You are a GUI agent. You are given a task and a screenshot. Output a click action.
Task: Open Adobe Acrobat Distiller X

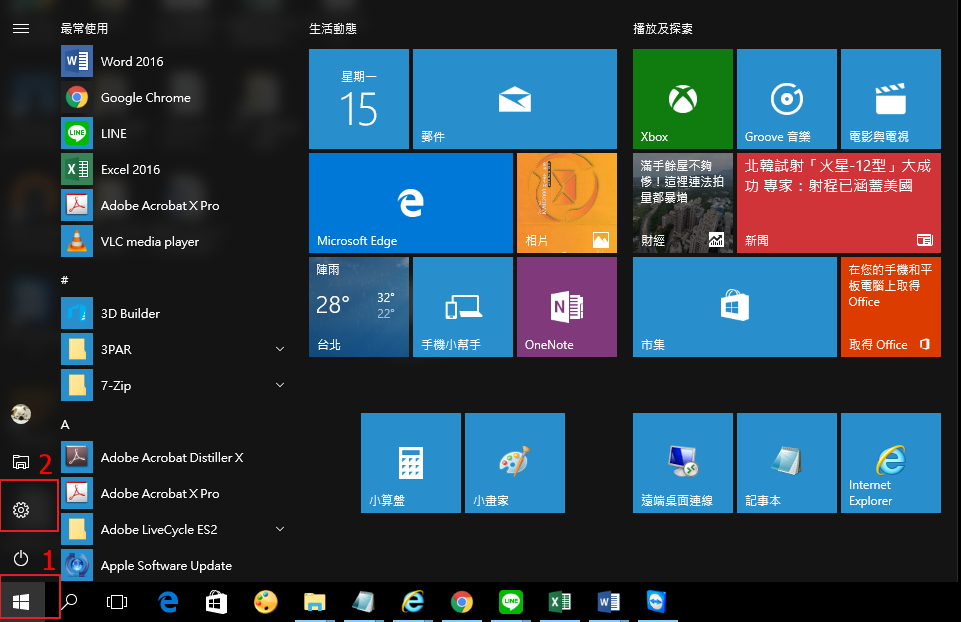[173, 457]
